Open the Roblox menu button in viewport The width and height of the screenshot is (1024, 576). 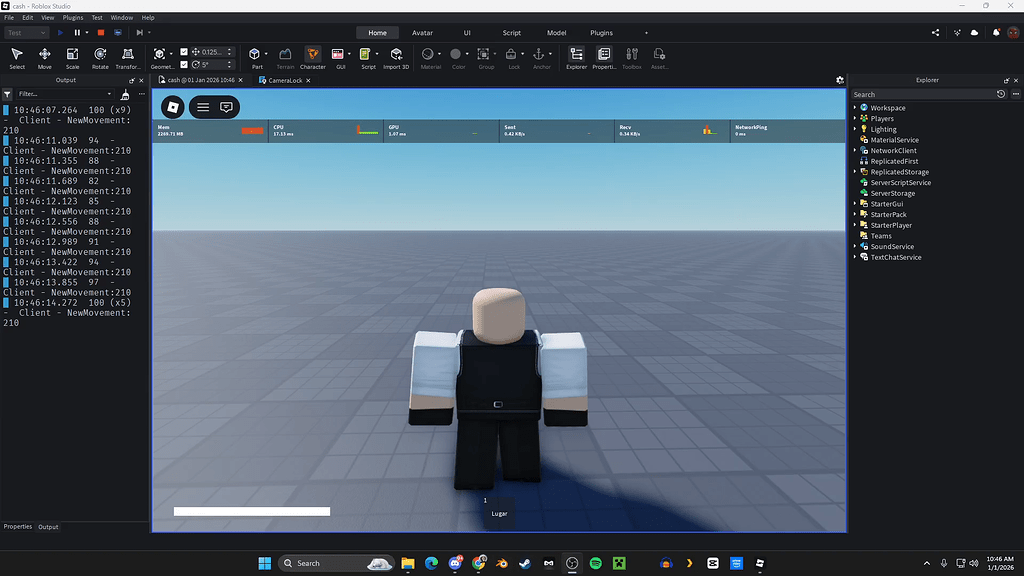(172, 107)
